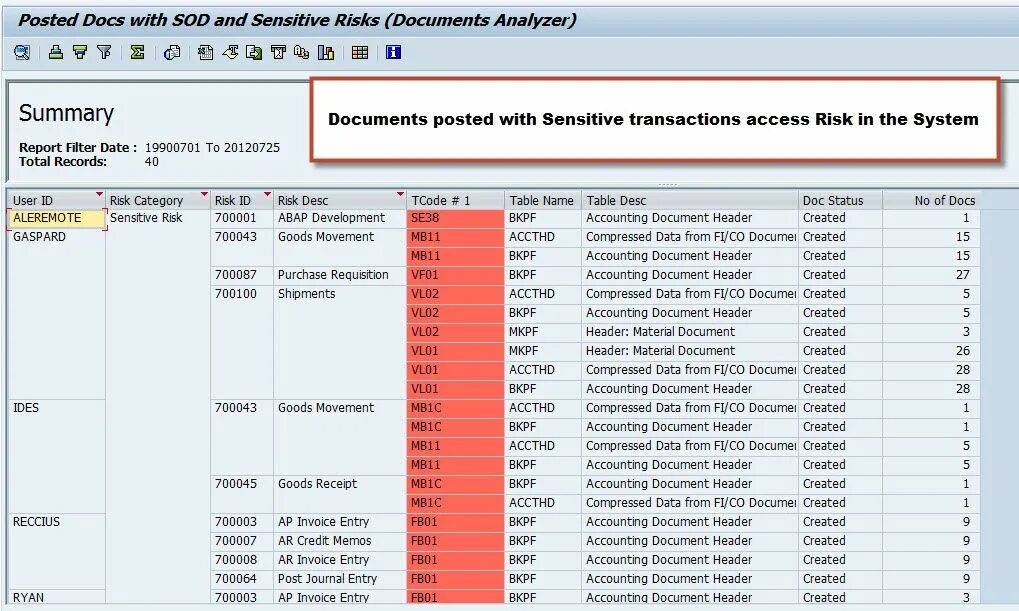This screenshot has width=1019, height=611.
Task: Select the Risk Desc column header
Action: 339,200
